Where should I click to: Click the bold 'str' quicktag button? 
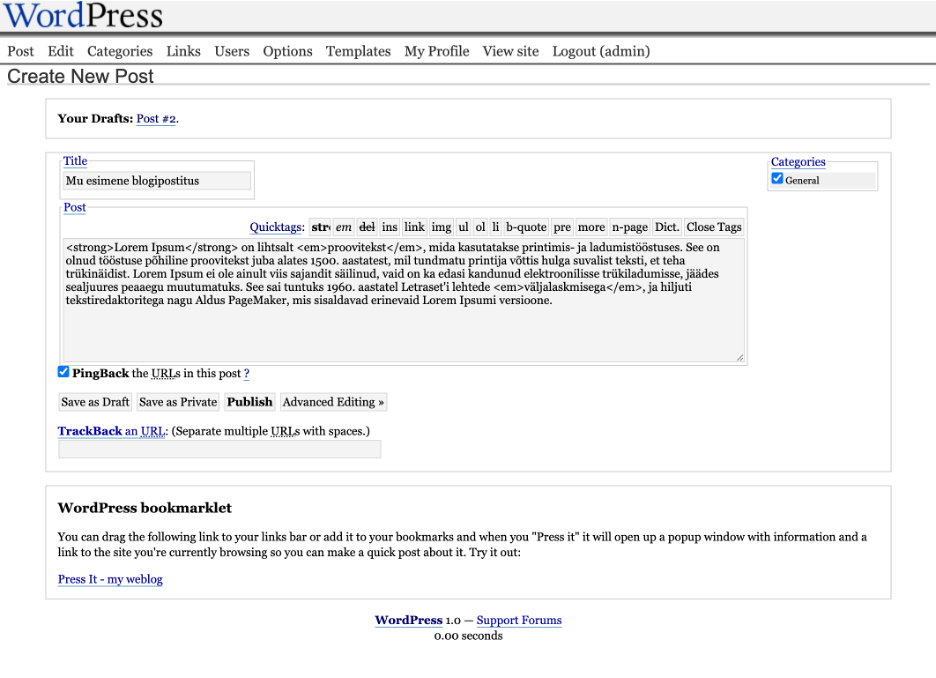click(320, 227)
